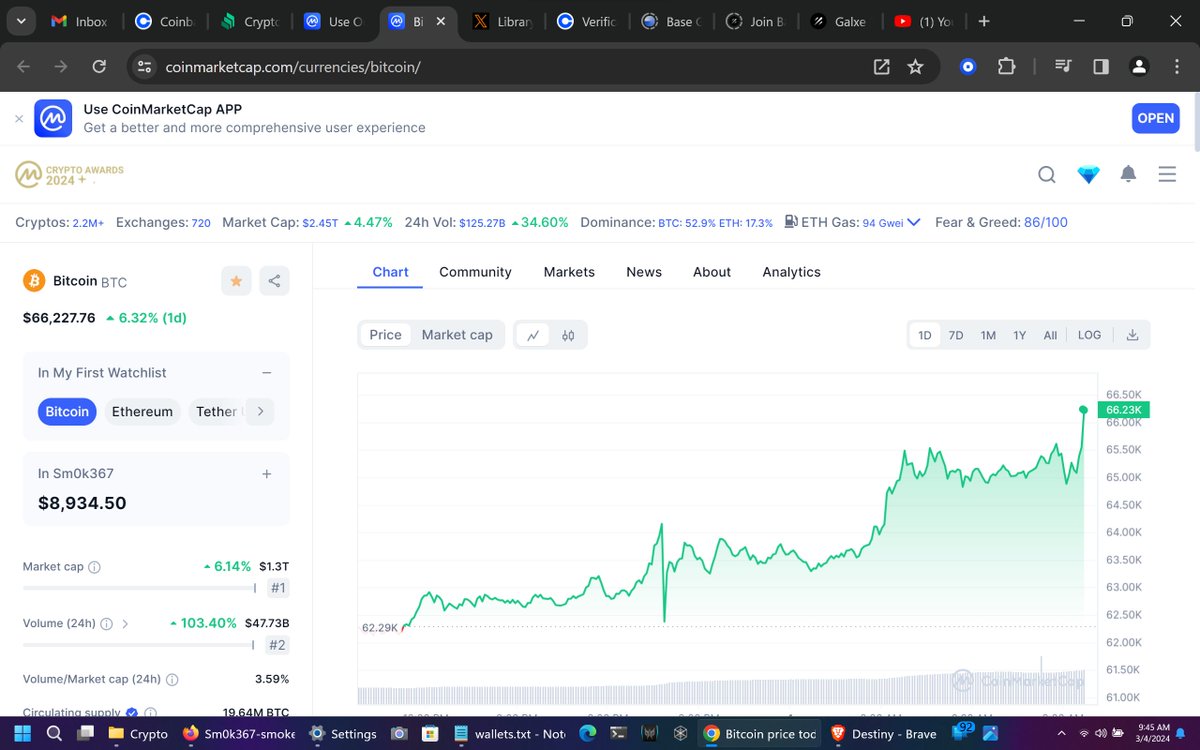Viewport: 1200px width, 750px height.
Task: Bookmark this page with the star
Action: coord(915,67)
